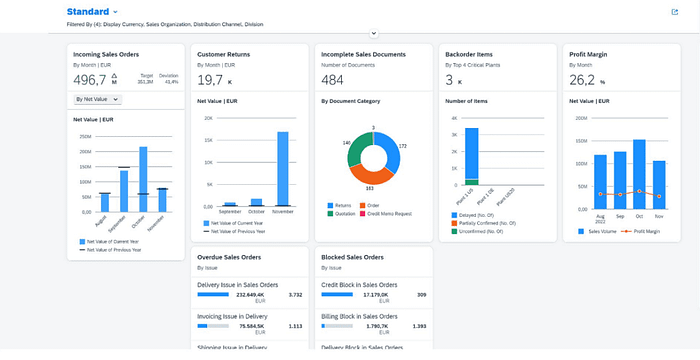Click the Partially Confirmed legend icon
Screen dimensions: 700x360
click(x=454, y=223)
